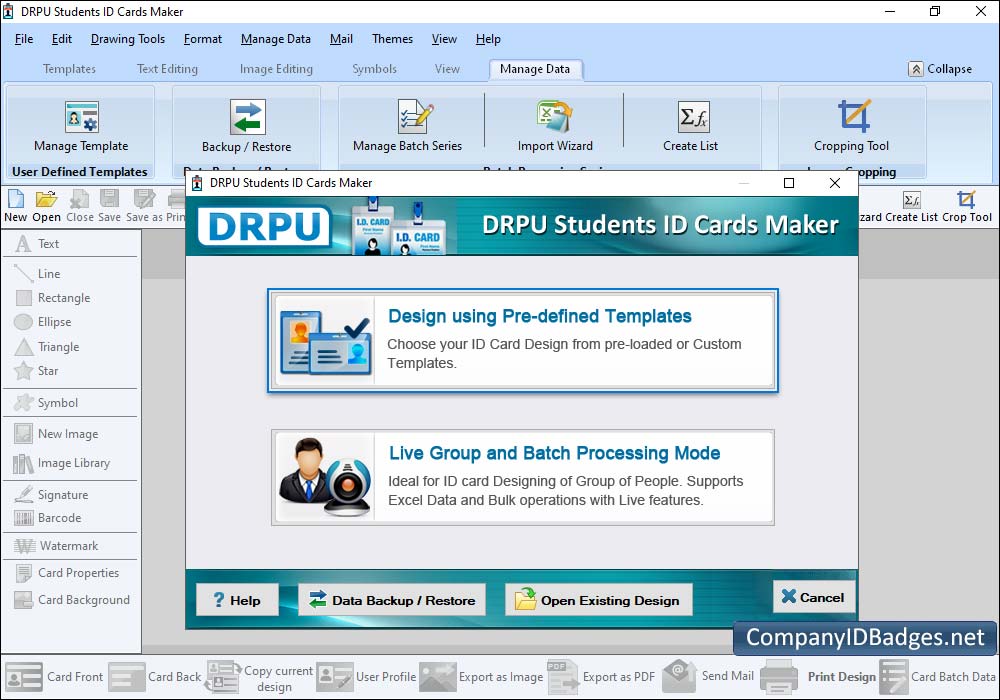Click Data Backup / Restore button
The width and height of the screenshot is (1000, 700).
point(392,600)
